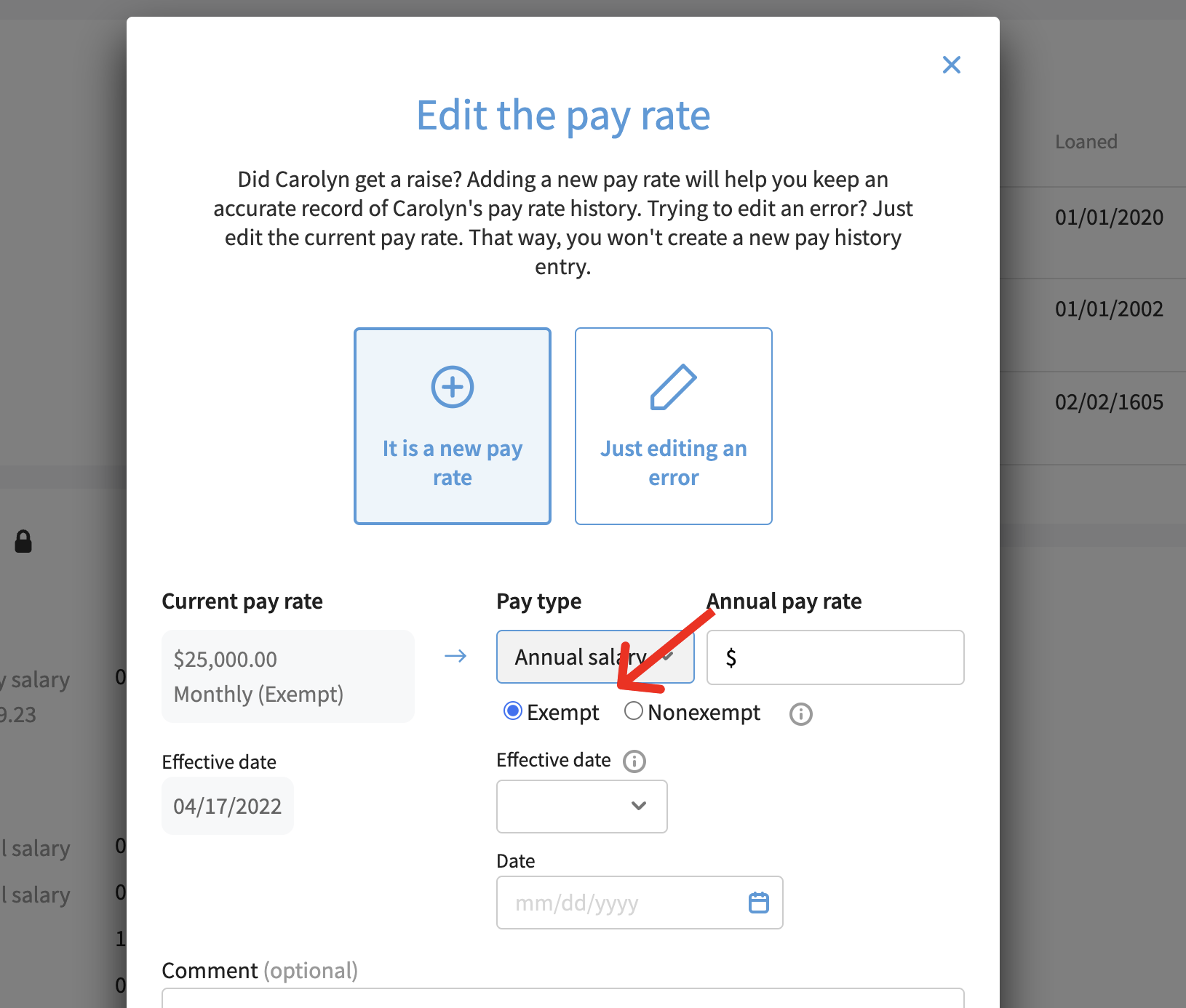Choose the 'Just editing an error' card
Viewport: 1186px width, 1008px height.
pyautogui.click(x=673, y=426)
